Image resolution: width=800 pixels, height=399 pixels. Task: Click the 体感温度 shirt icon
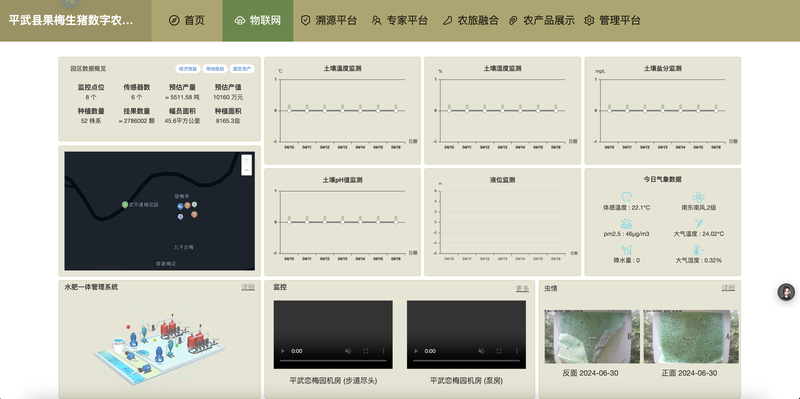click(x=627, y=197)
